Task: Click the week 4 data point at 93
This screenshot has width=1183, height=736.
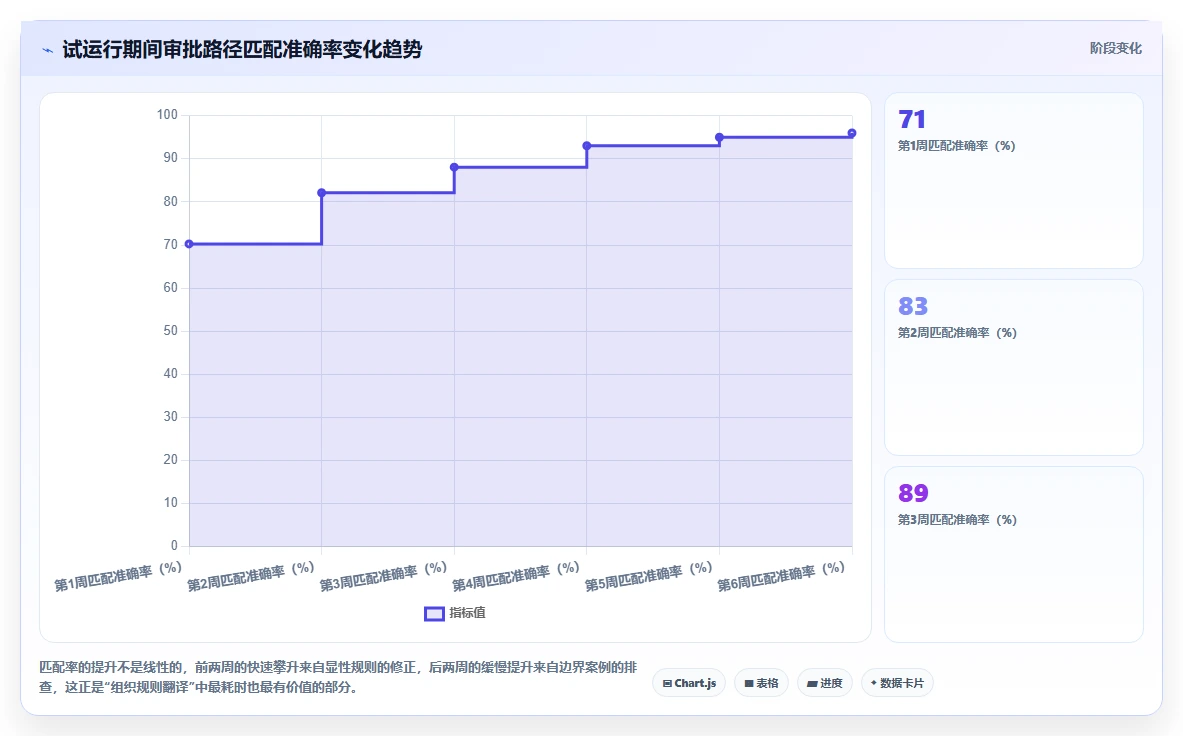Action: pos(587,146)
